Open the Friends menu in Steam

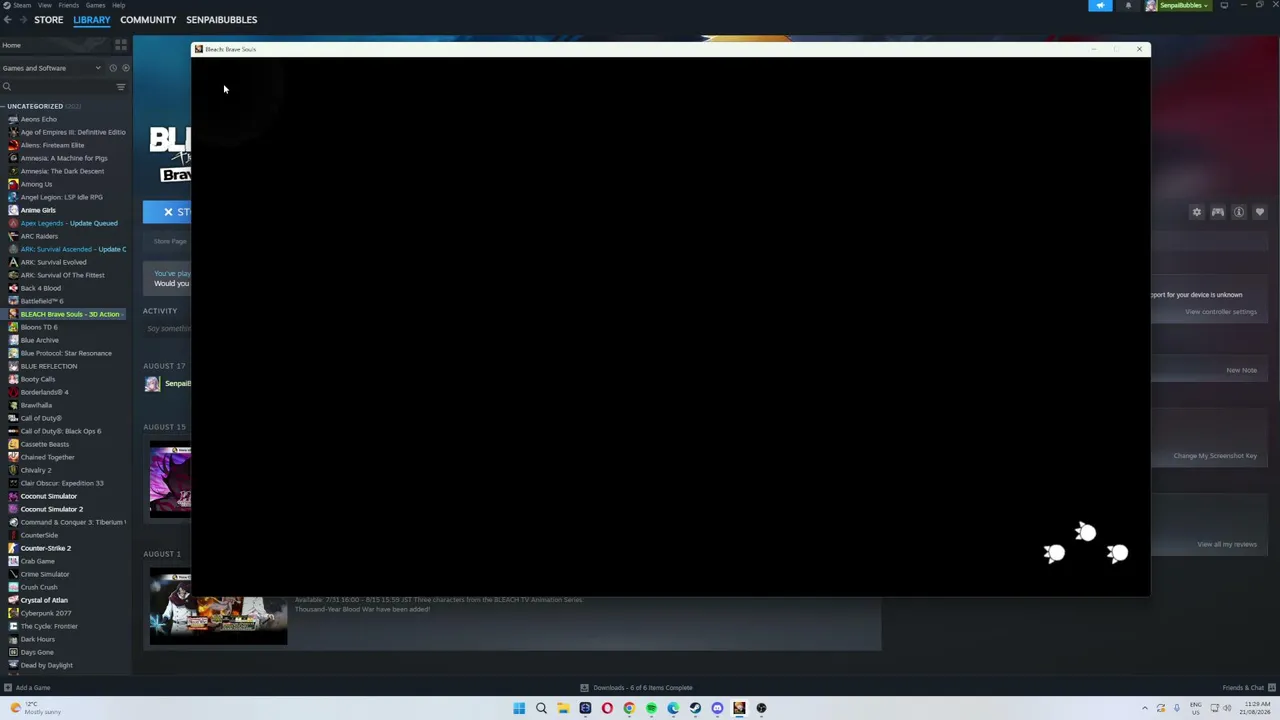pos(69,5)
